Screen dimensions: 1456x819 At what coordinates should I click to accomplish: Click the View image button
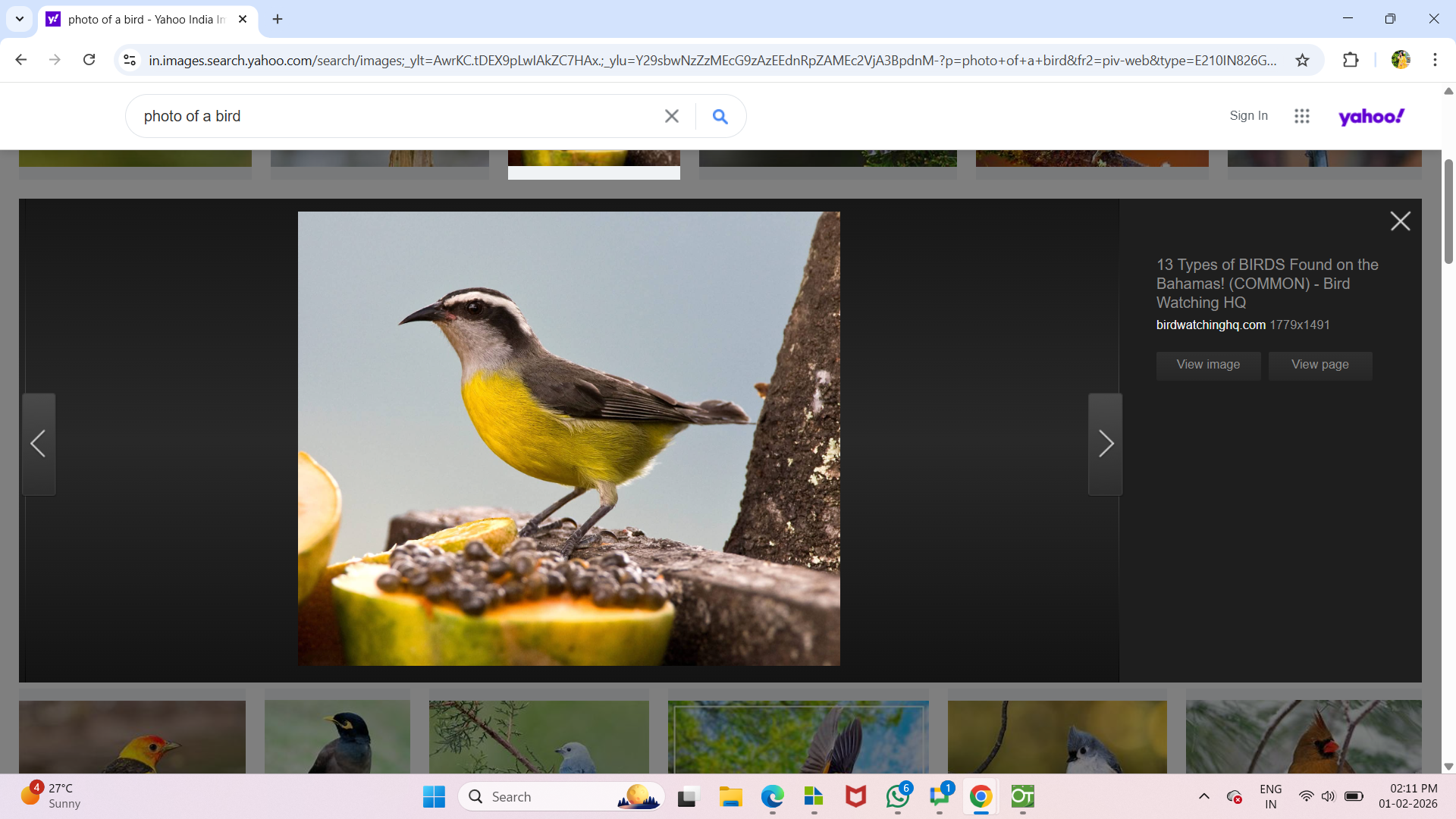tap(1208, 365)
